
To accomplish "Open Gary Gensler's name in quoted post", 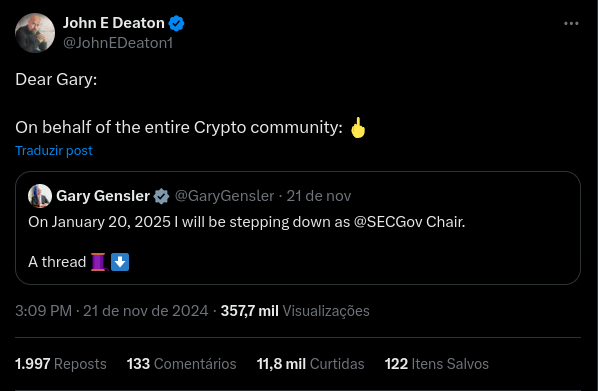I will [103, 196].
